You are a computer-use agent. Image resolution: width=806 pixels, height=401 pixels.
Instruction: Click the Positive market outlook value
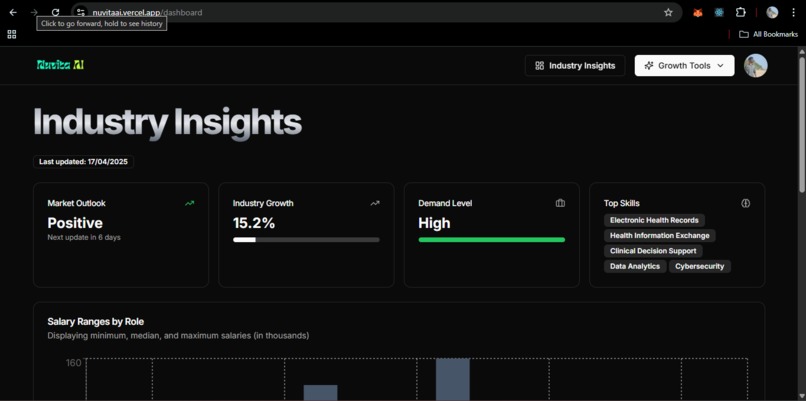click(75, 223)
